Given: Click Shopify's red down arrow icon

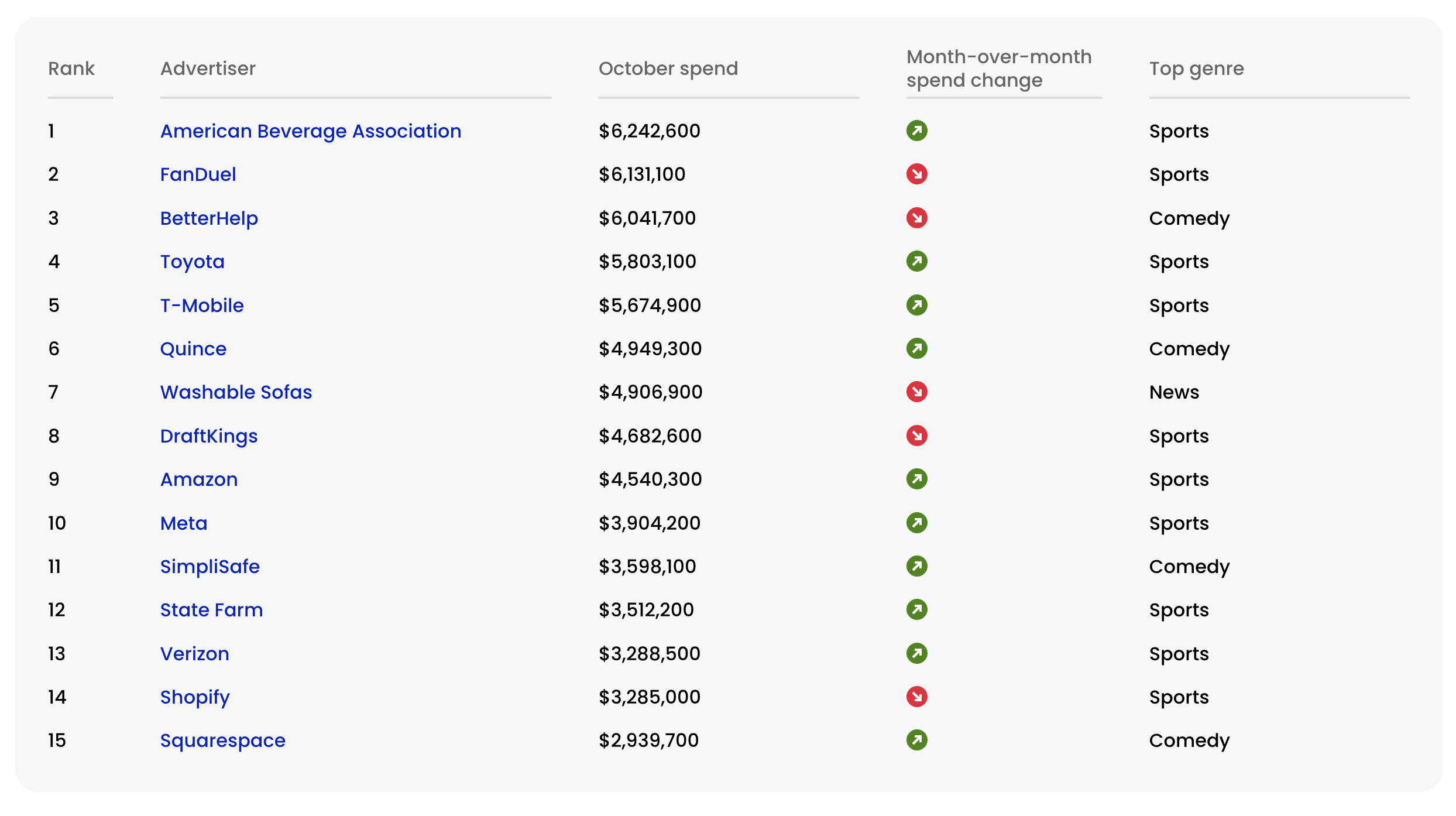Looking at the screenshot, I should pyautogui.click(x=916, y=697).
